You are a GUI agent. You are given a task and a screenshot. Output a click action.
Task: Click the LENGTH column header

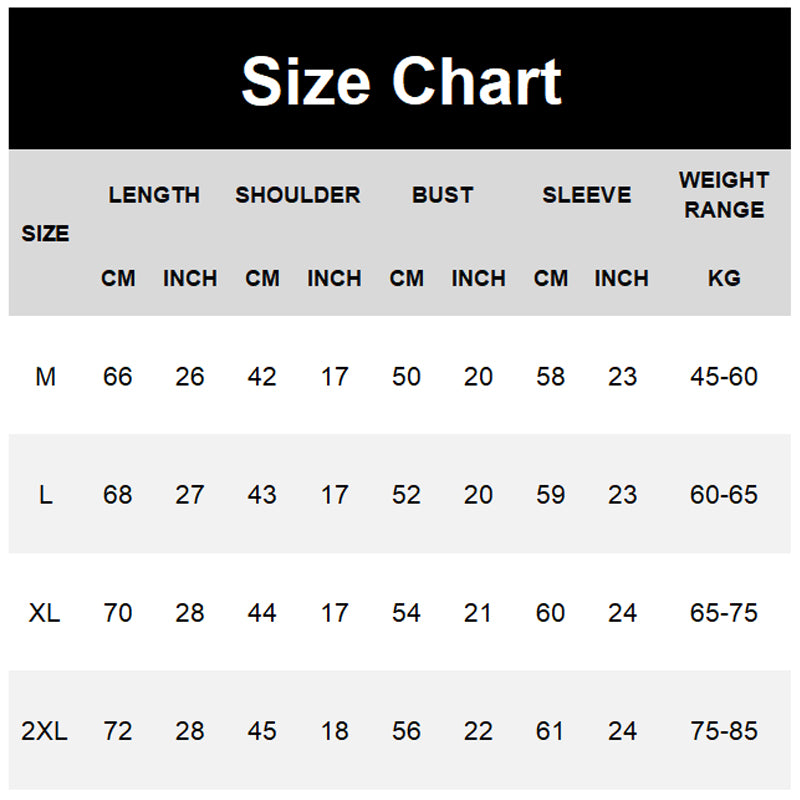(x=154, y=195)
